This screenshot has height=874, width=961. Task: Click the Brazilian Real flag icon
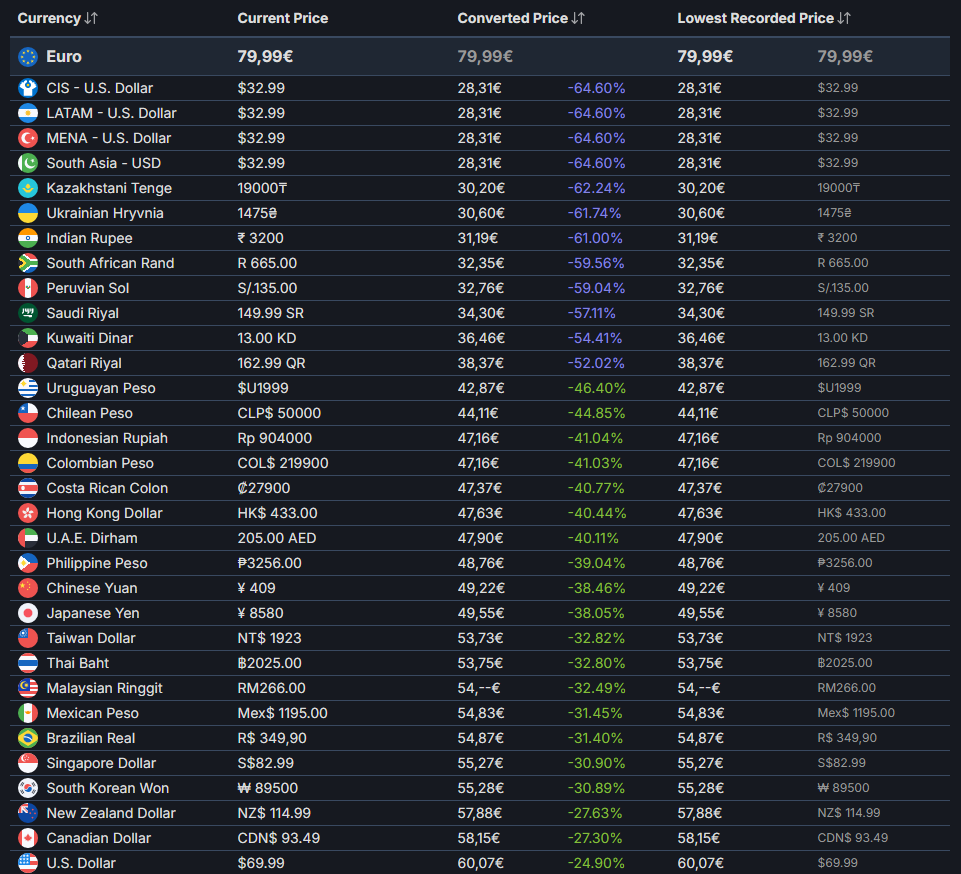pos(28,738)
